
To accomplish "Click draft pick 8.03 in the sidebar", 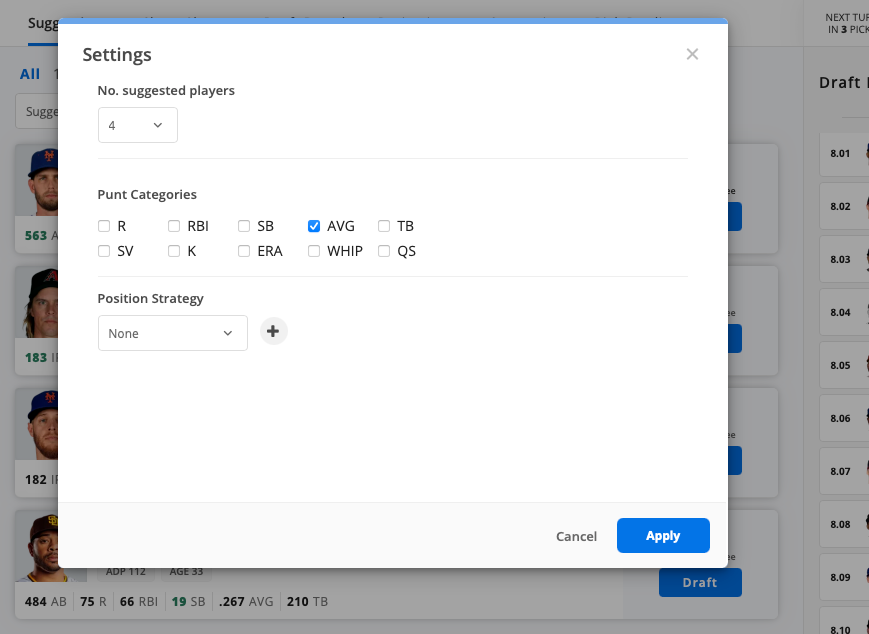I will click(844, 259).
